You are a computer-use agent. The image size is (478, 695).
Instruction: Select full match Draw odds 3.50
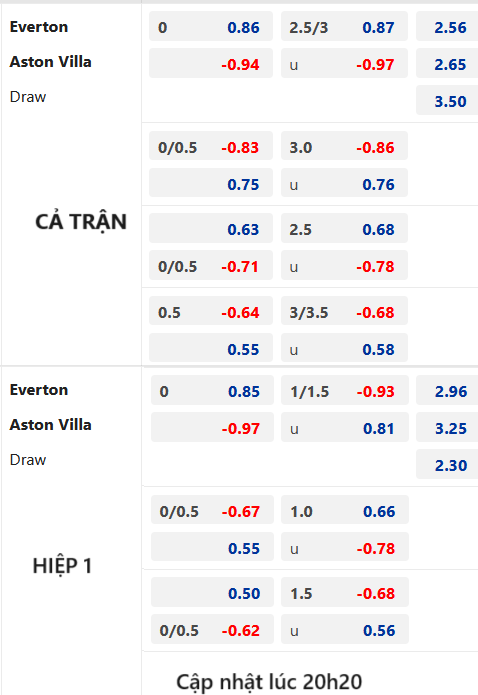tap(447, 101)
